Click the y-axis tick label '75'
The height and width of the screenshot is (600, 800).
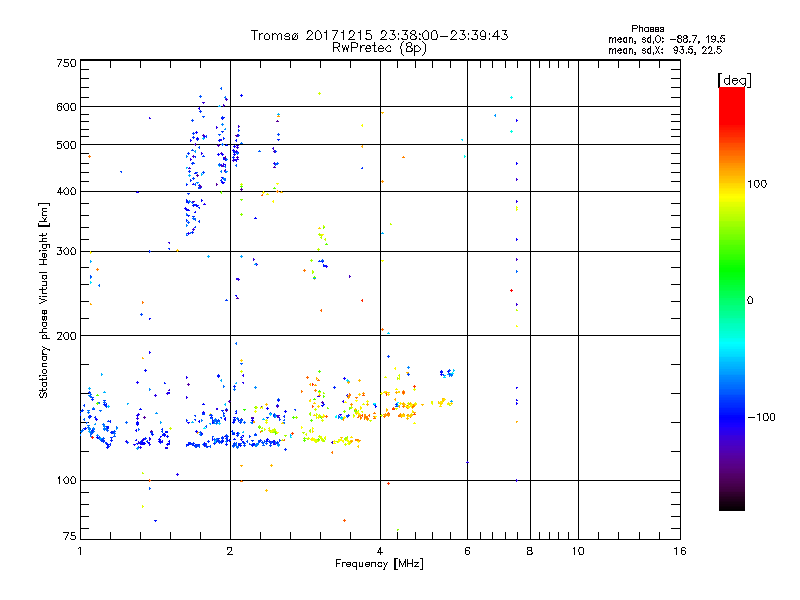click(70, 536)
